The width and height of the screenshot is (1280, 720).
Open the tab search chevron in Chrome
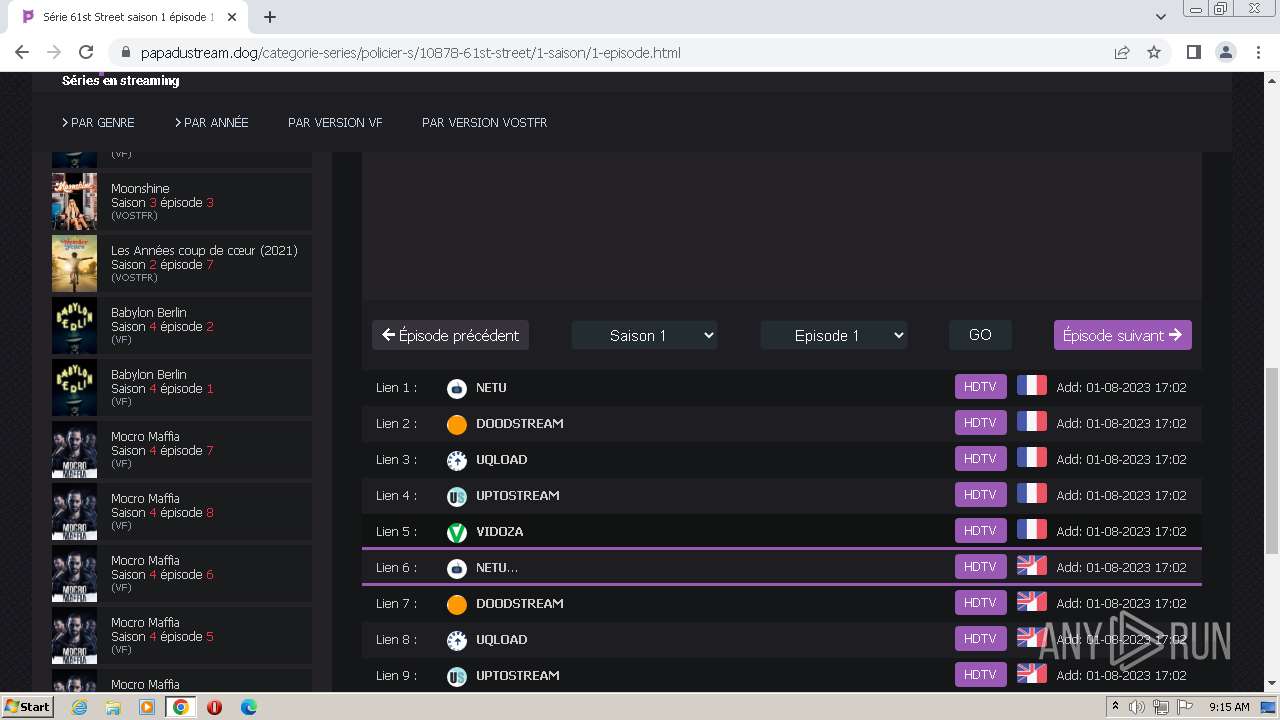(x=1160, y=16)
